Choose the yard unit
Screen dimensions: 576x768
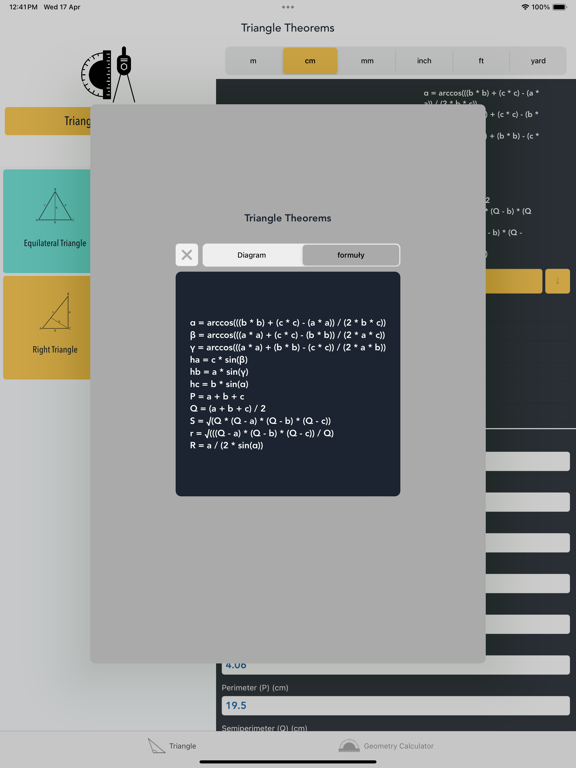(538, 61)
